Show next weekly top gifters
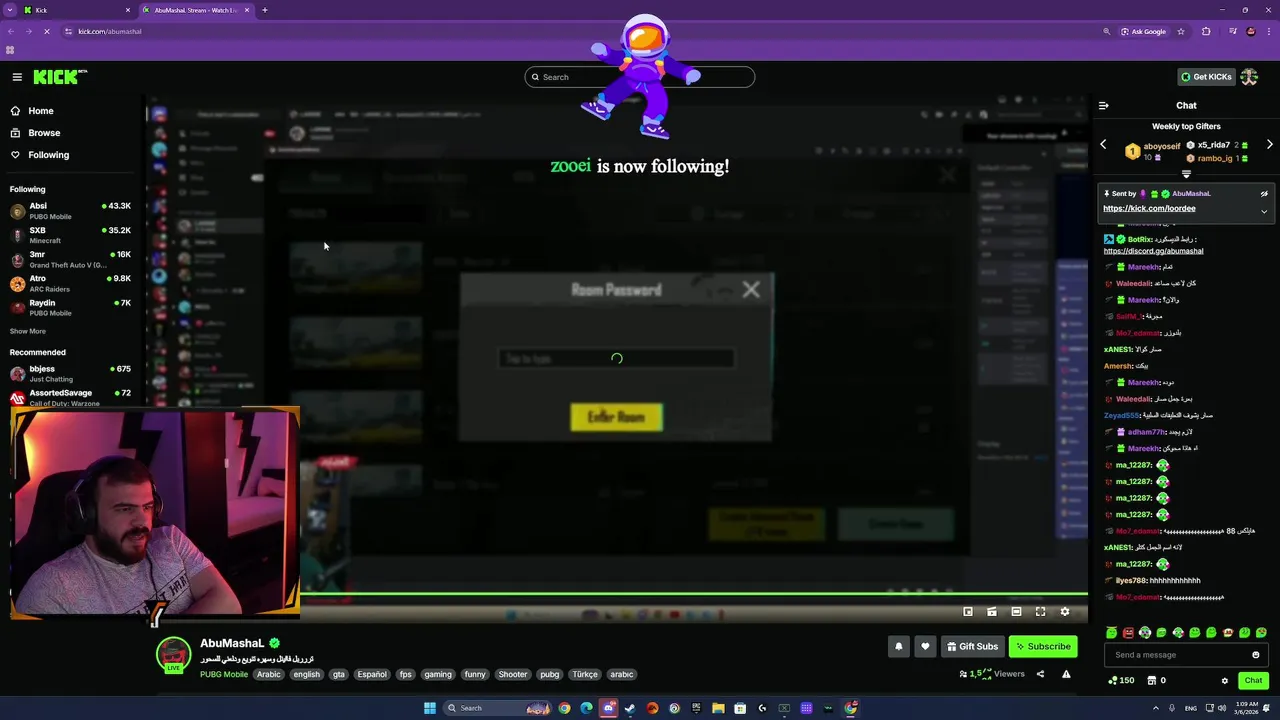Viewport: 1280px width, 720px height. click(1269, 145)
